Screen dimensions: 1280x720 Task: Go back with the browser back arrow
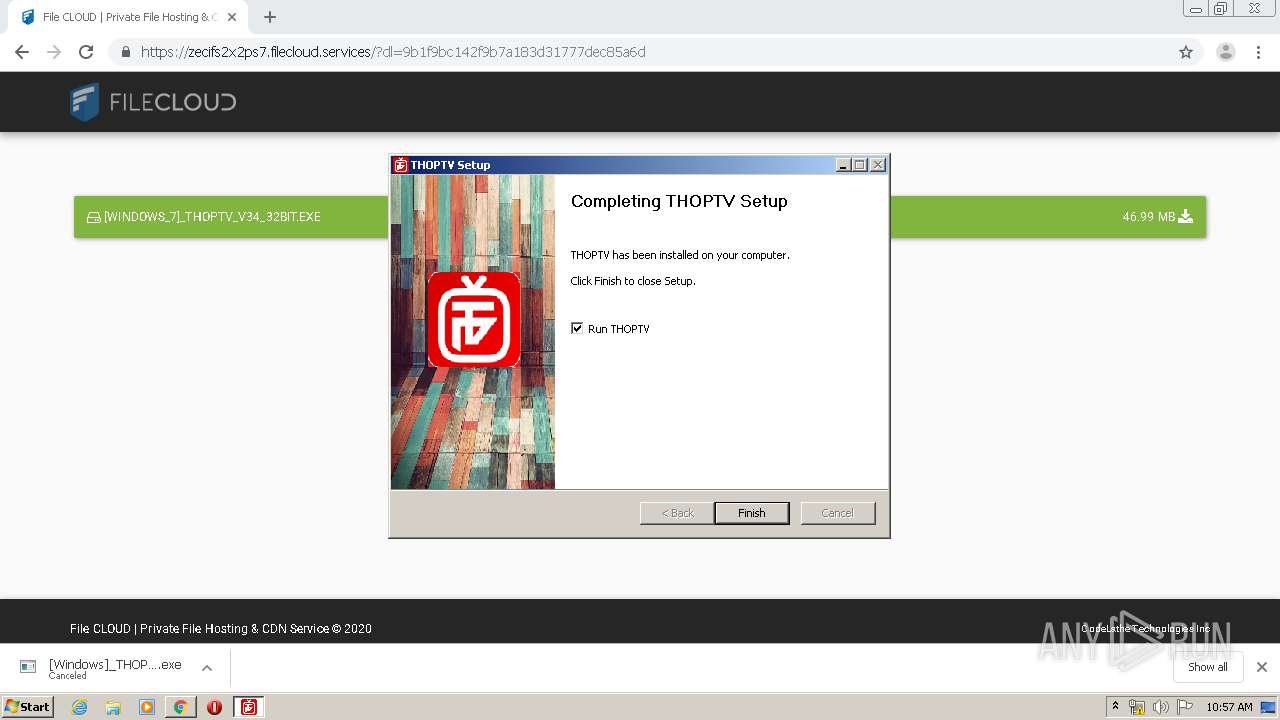tap(22, 52)
